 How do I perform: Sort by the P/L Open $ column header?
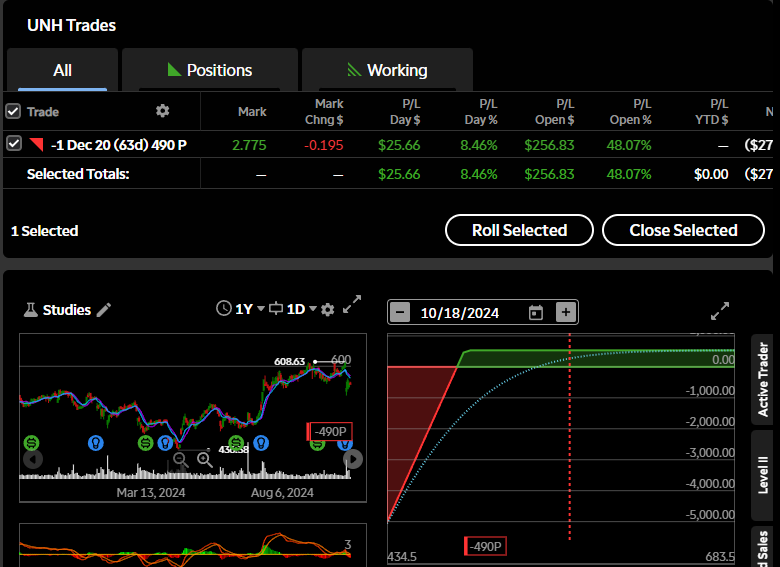point(555,111)
